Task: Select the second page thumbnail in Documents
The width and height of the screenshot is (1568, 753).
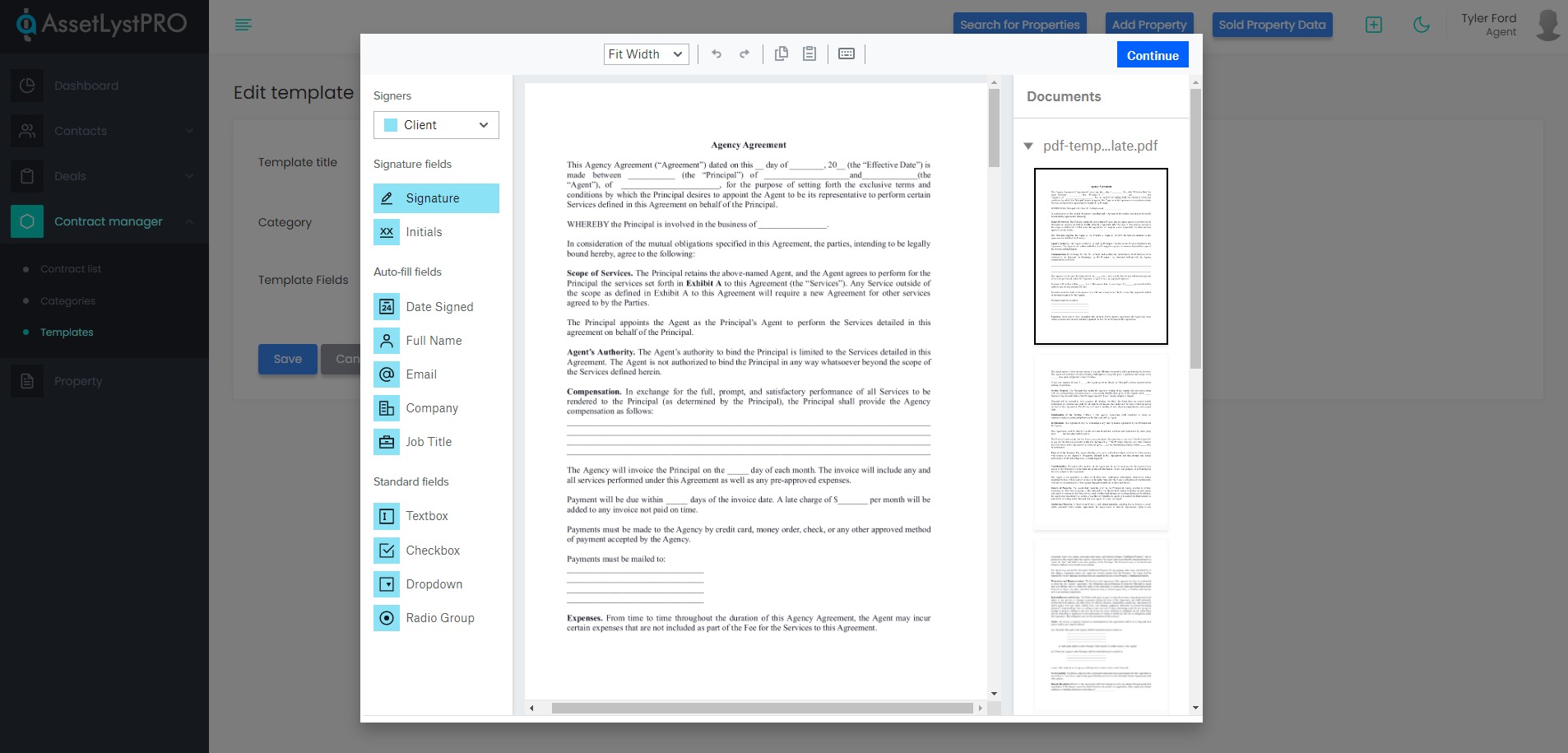Action: pos(1101,441)
